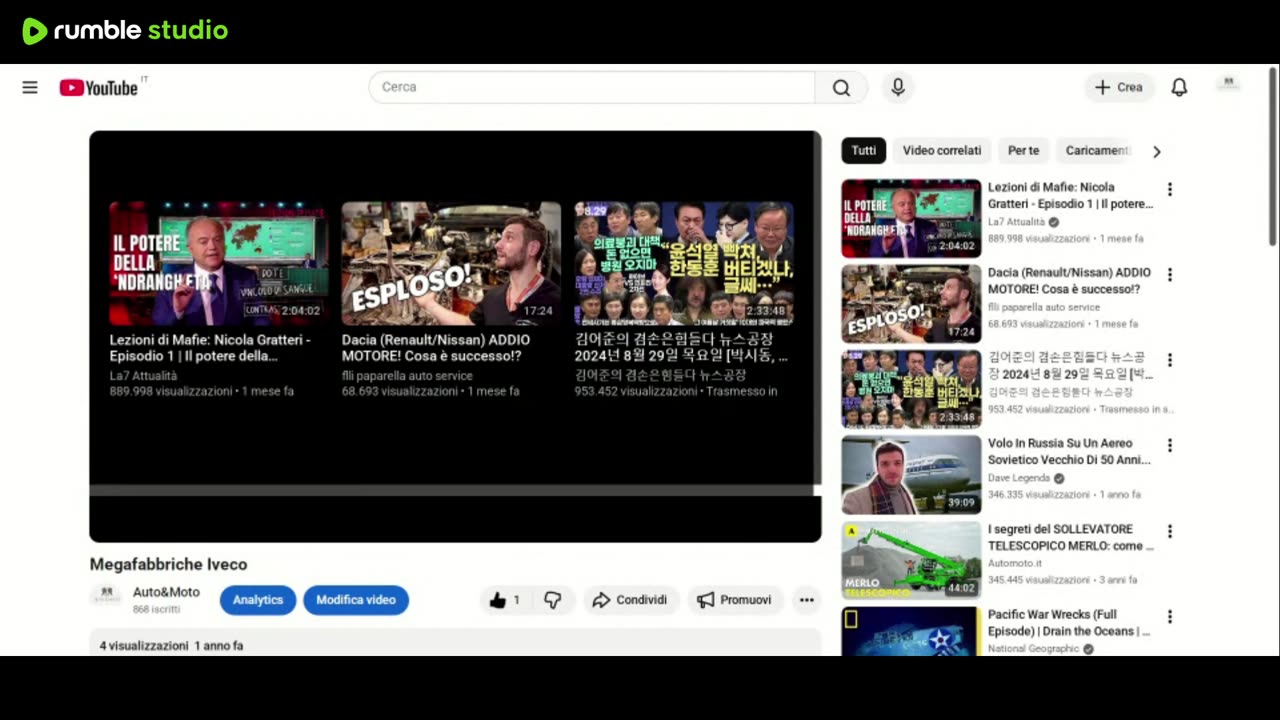Click the Condividi share button
This screenshot has height=720, width=1280.
(630, 600)
